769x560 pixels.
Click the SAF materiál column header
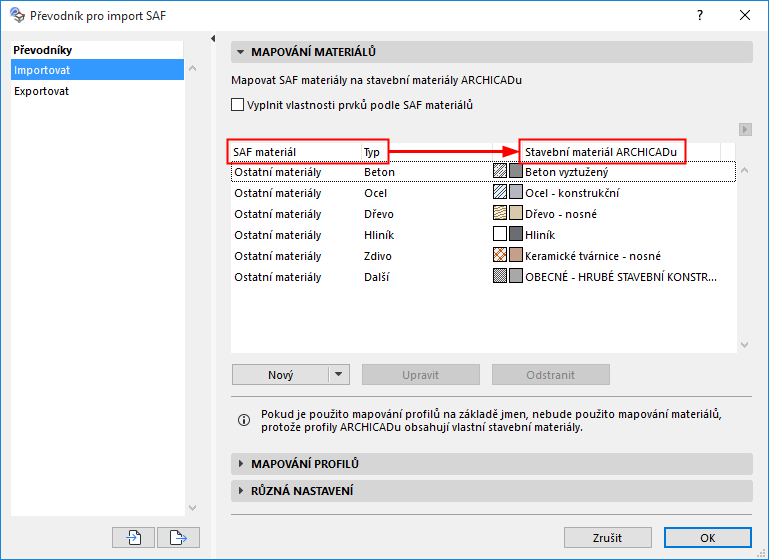tap(296, 152)
